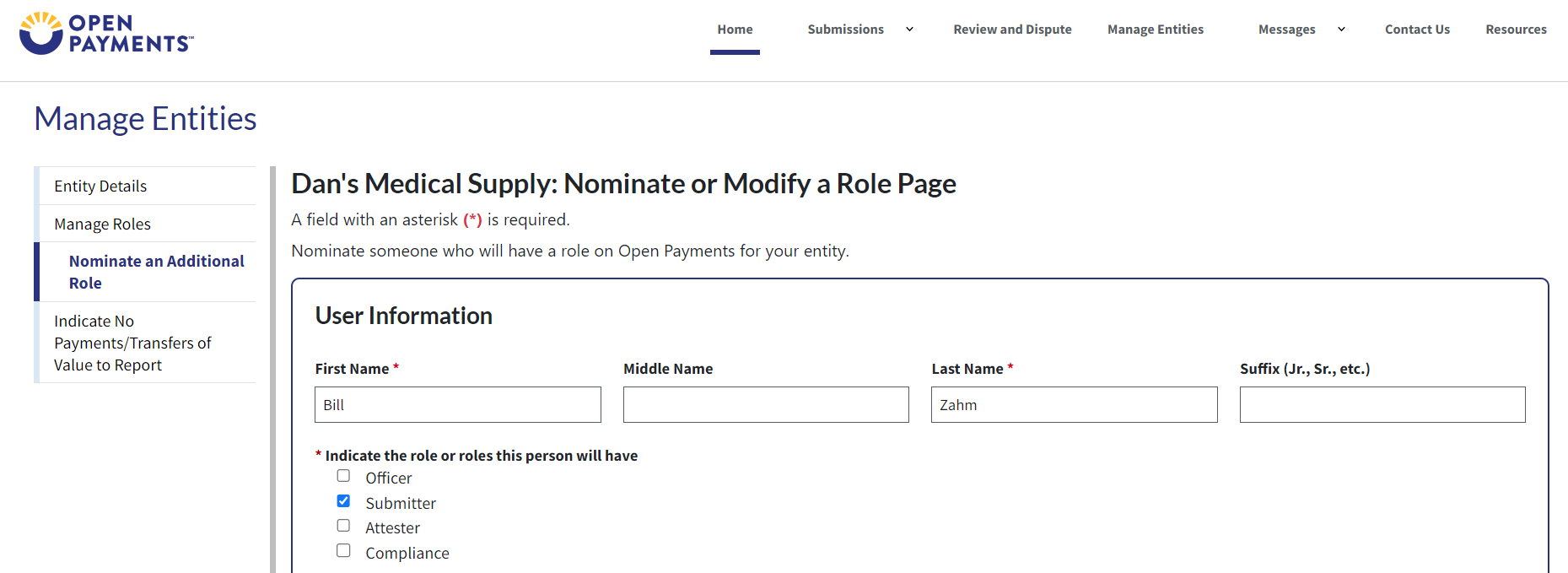Open the Resources page

pyautogui.click(x=1516, y=30)
